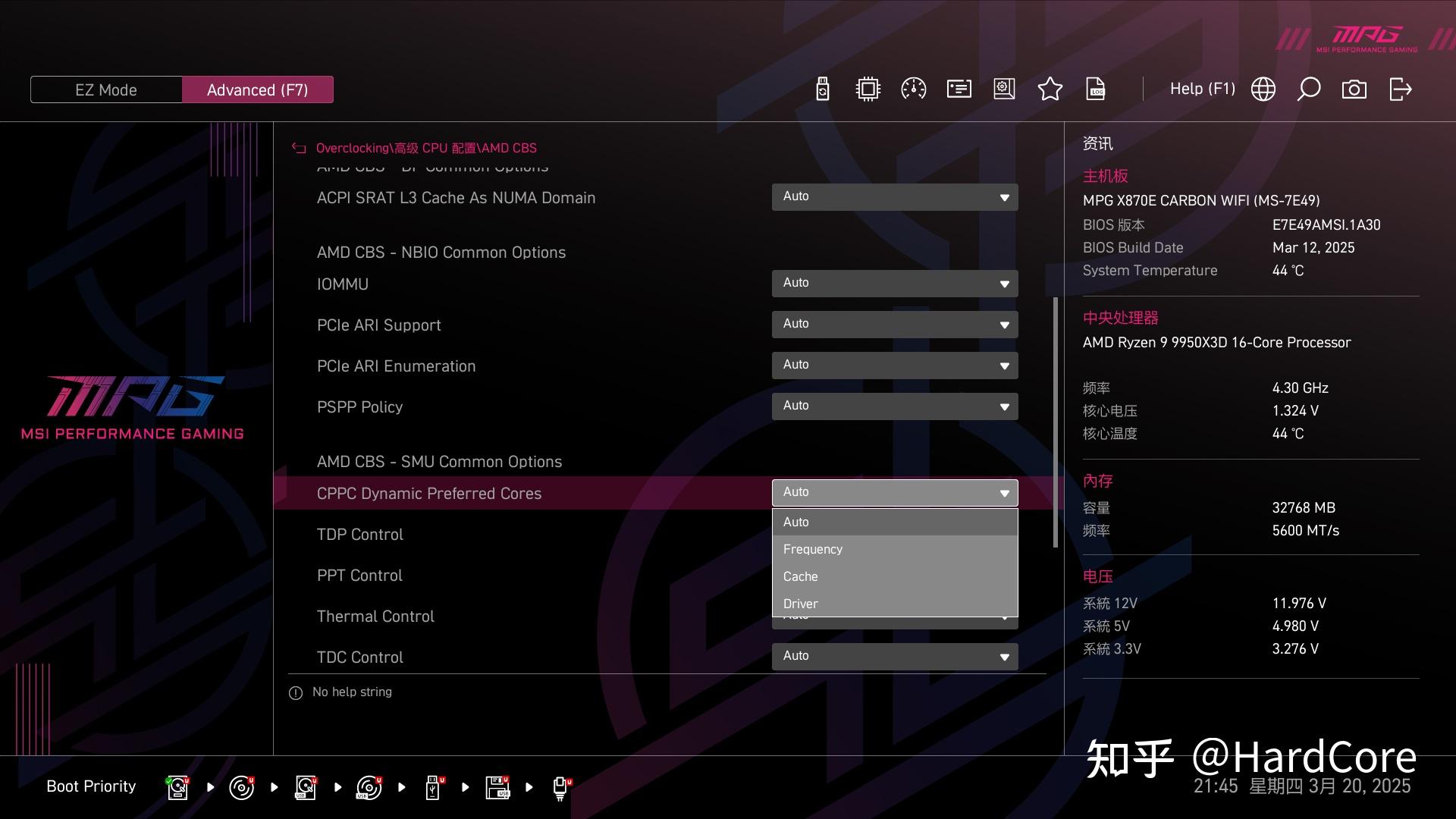1456x819 pixels.
Task: Select hard disk boot device with checkmark
Action: 177,787
